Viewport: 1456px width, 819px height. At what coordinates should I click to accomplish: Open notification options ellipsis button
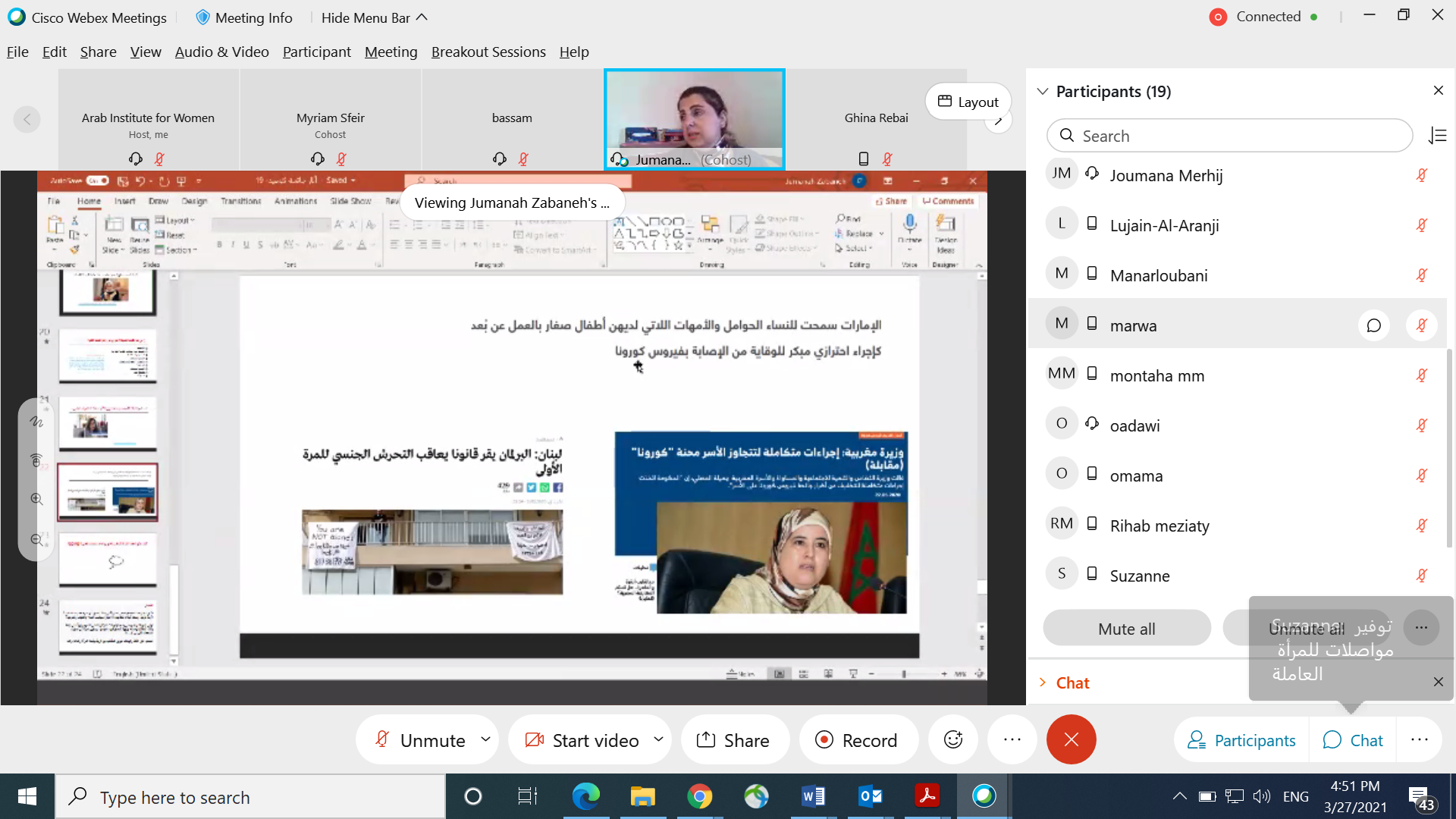[1421, 628]
